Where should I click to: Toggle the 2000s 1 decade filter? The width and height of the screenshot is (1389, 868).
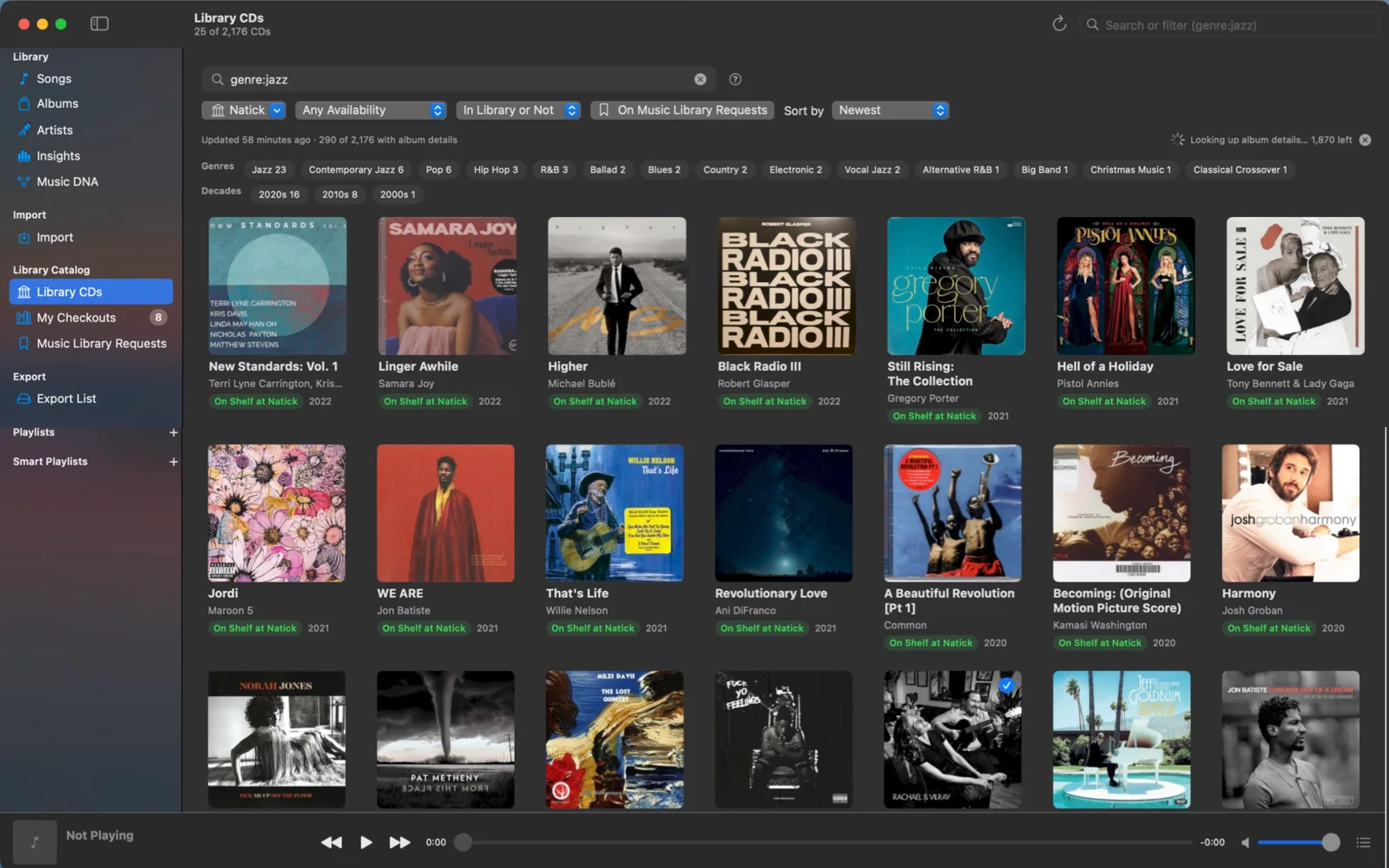pos(398,194)
